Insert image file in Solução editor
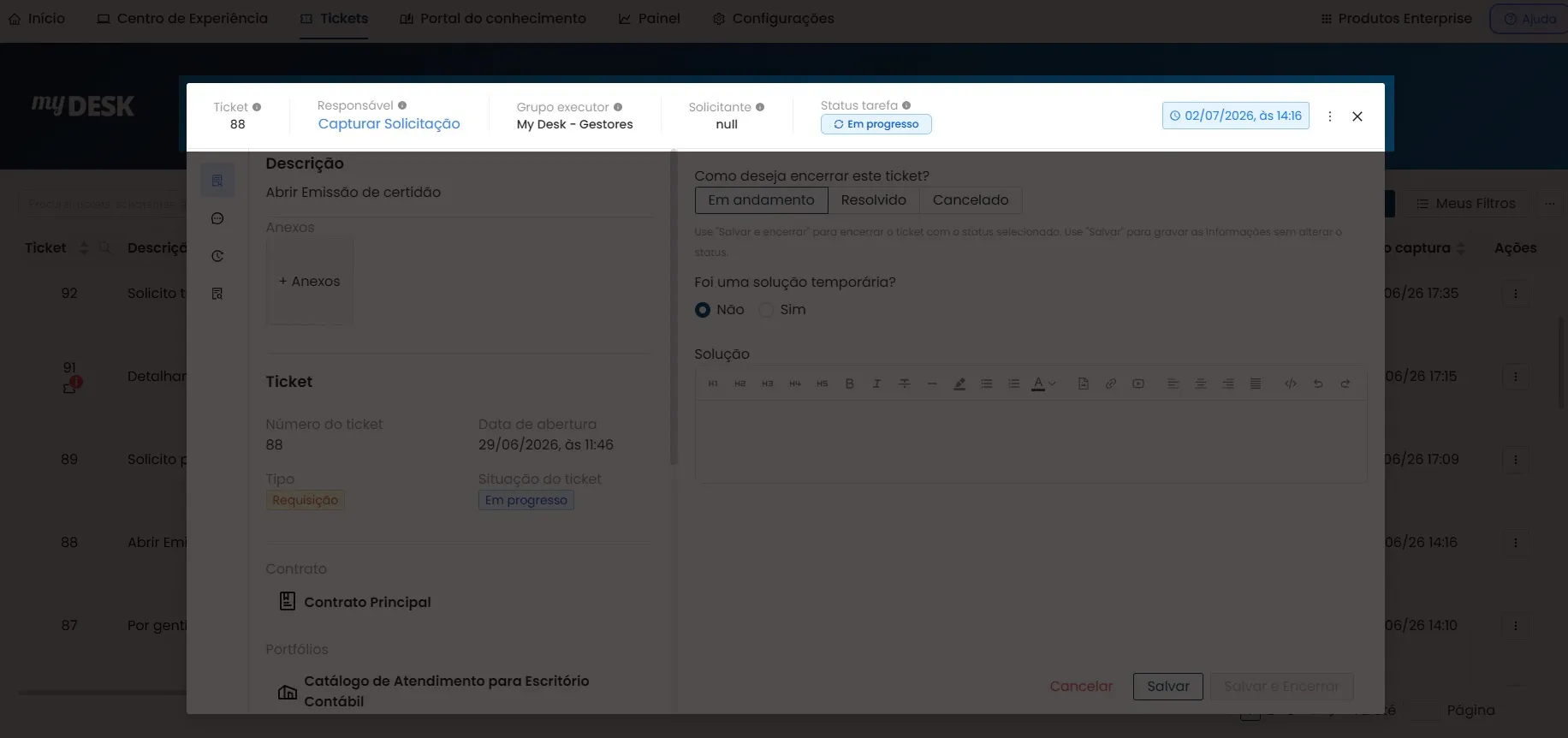Screen dimensions: 1568x738 (x=1084, y=384)
